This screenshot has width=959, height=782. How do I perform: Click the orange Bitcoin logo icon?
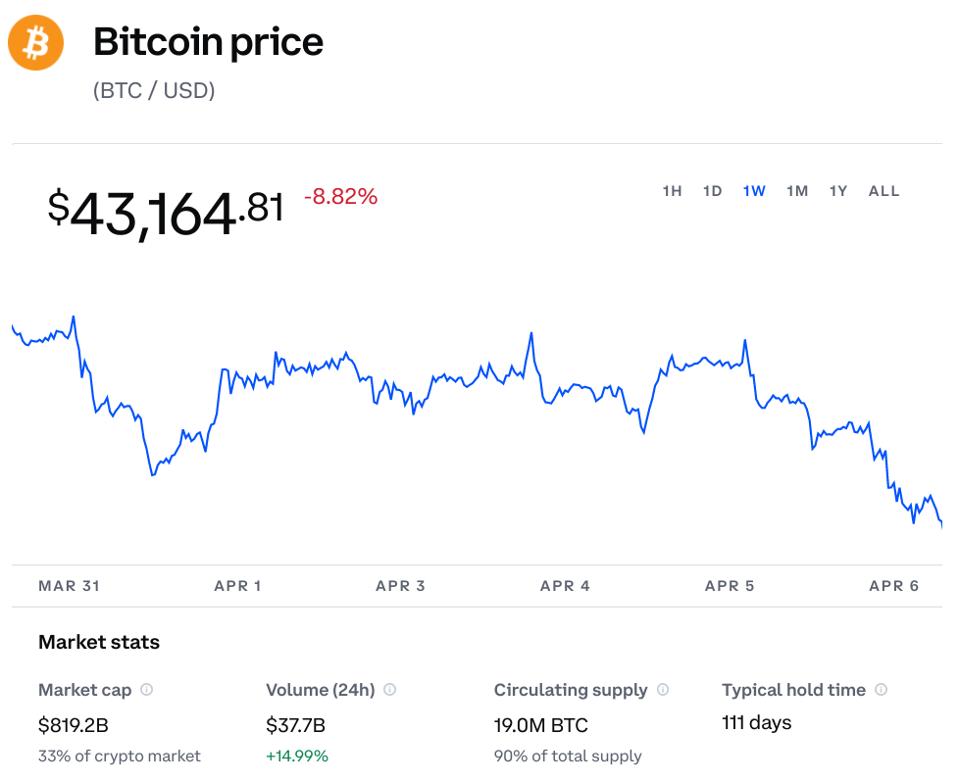point(36,43)
